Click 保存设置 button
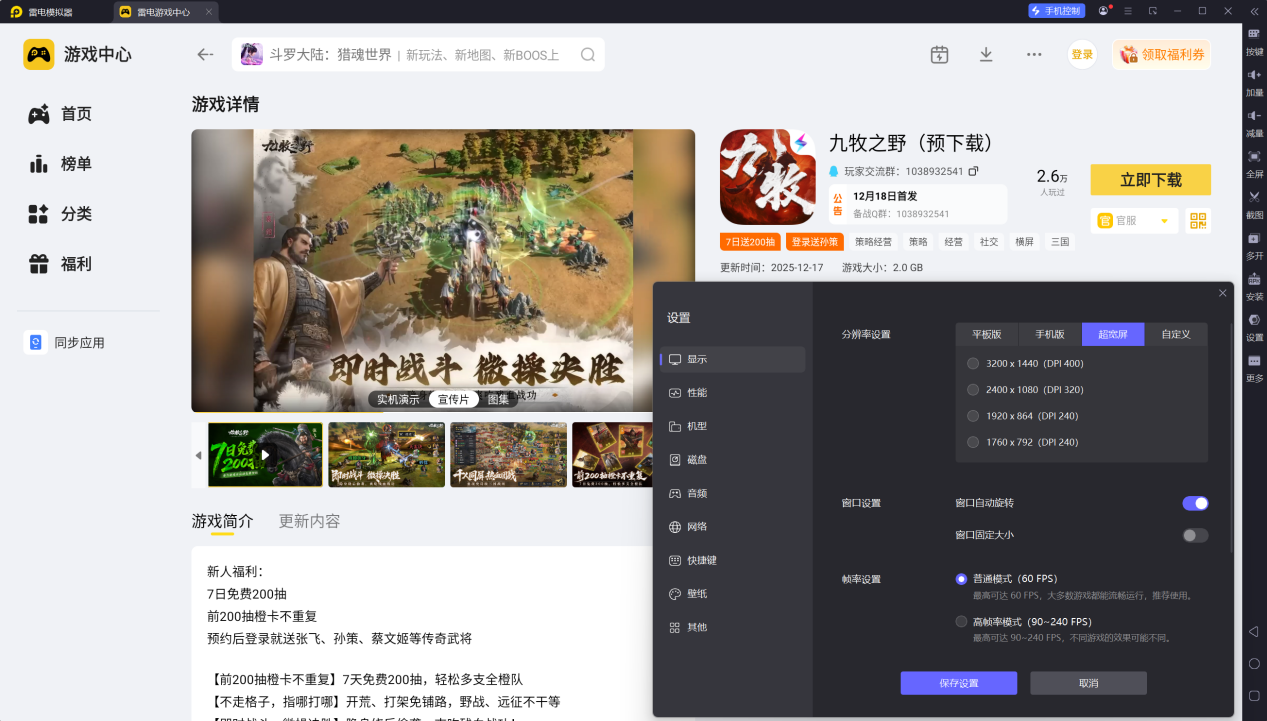This screenshot has height=721, width=1267. pos(959,683)
